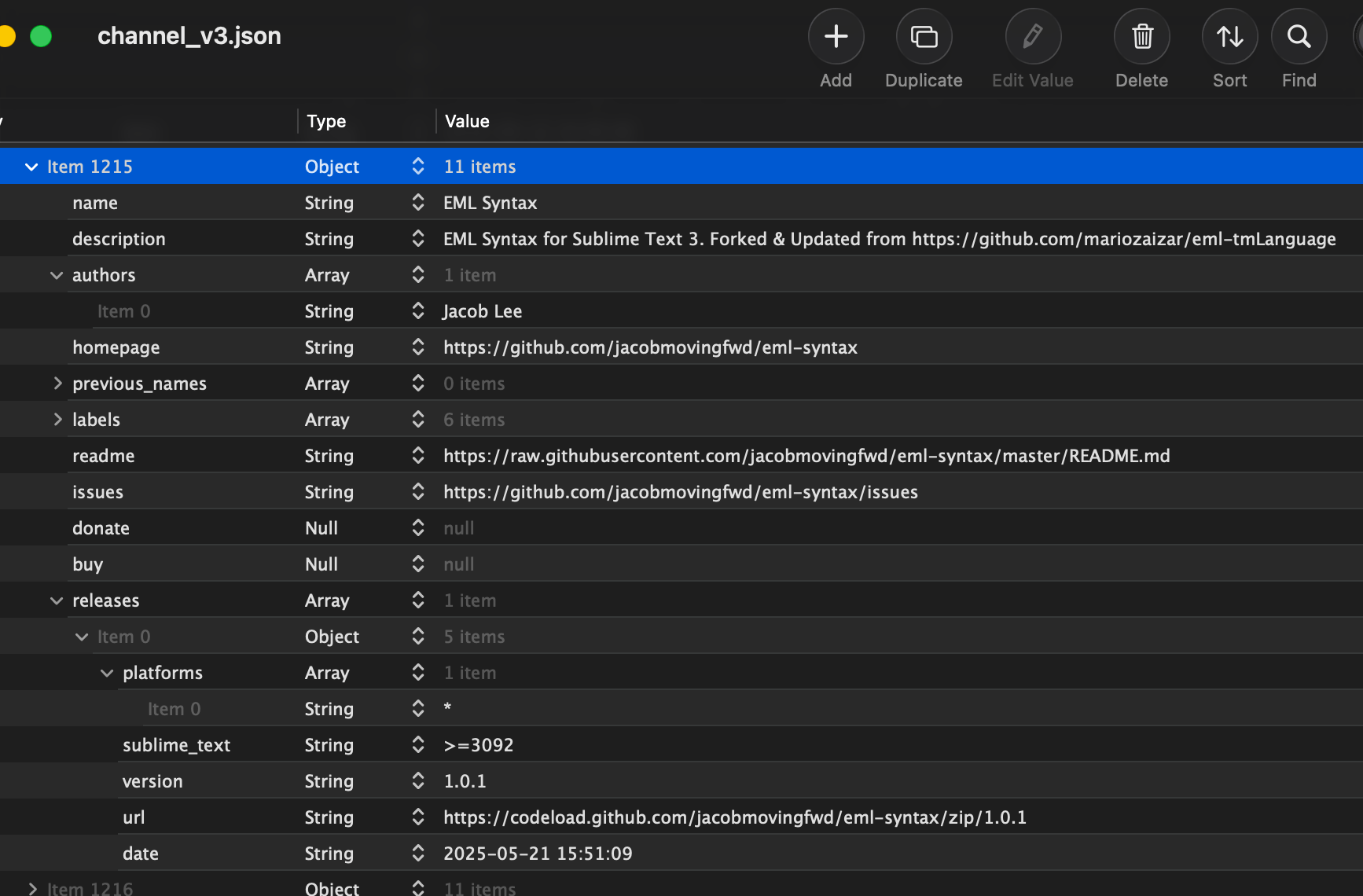The height and width of the screenshot is (896, 1363).
Task: Expand the previous_names array
Action: click(57, 383)
